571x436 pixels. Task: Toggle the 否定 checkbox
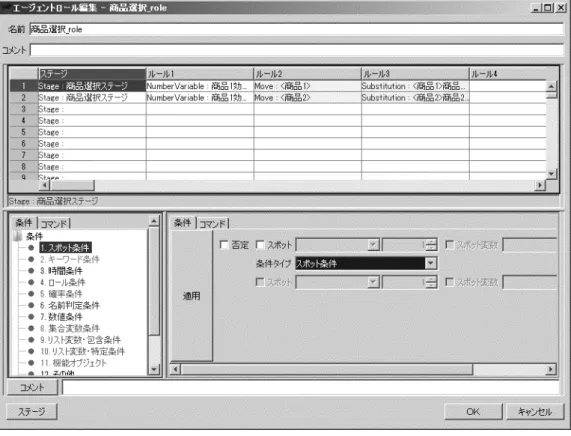point(224,245)
